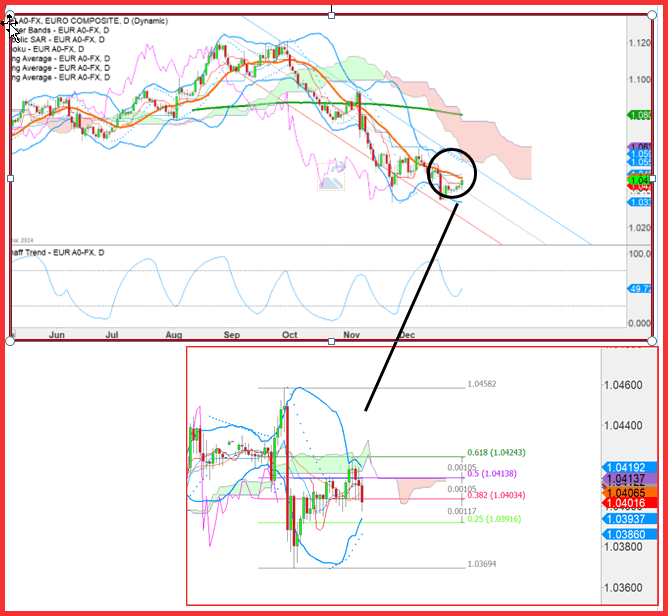668x616 pixels.
Task: Click the 1.04582 Fibonacci high level label
Action: [482, 384]
